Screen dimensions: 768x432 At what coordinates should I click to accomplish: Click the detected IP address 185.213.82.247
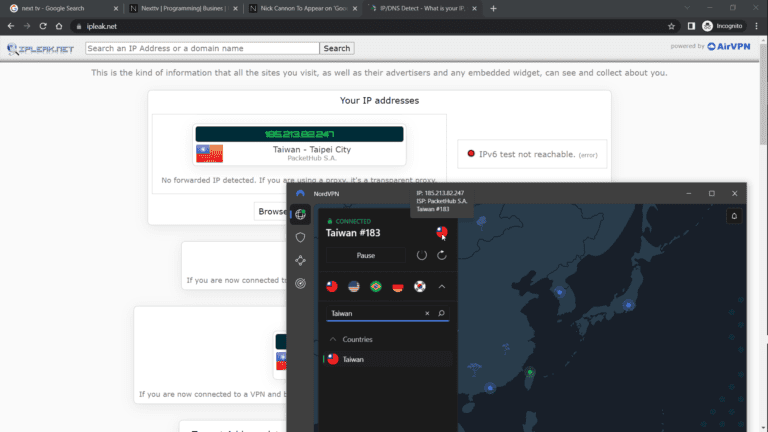(x=299, y=134)
